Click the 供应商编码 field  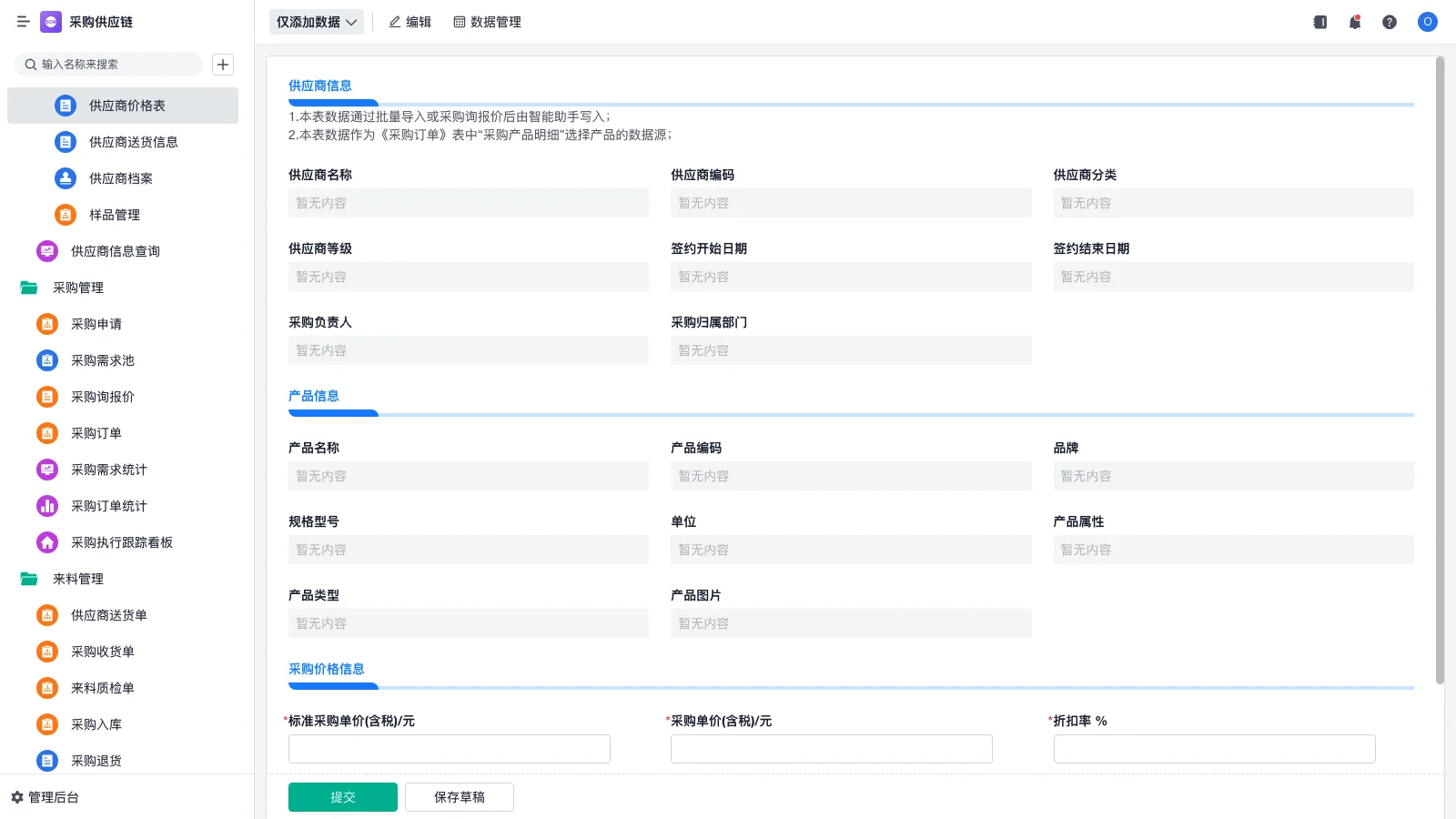click(851, 203)
